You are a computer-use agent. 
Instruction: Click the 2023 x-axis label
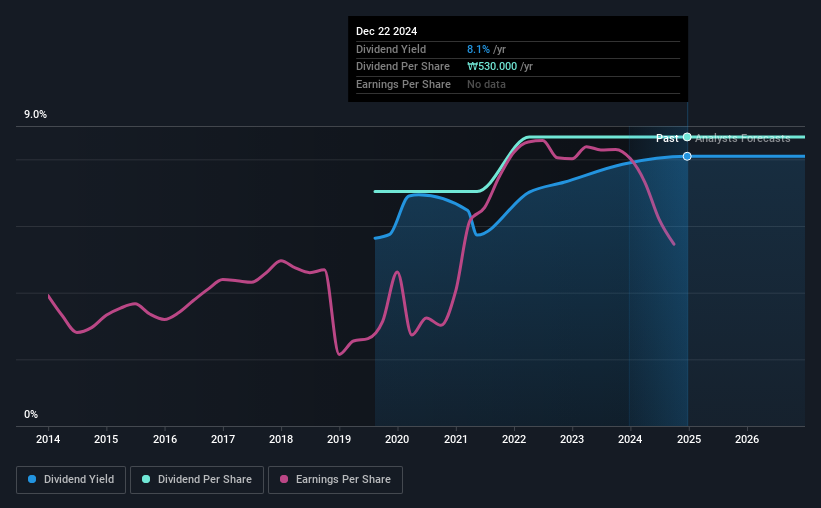point(572,439)
